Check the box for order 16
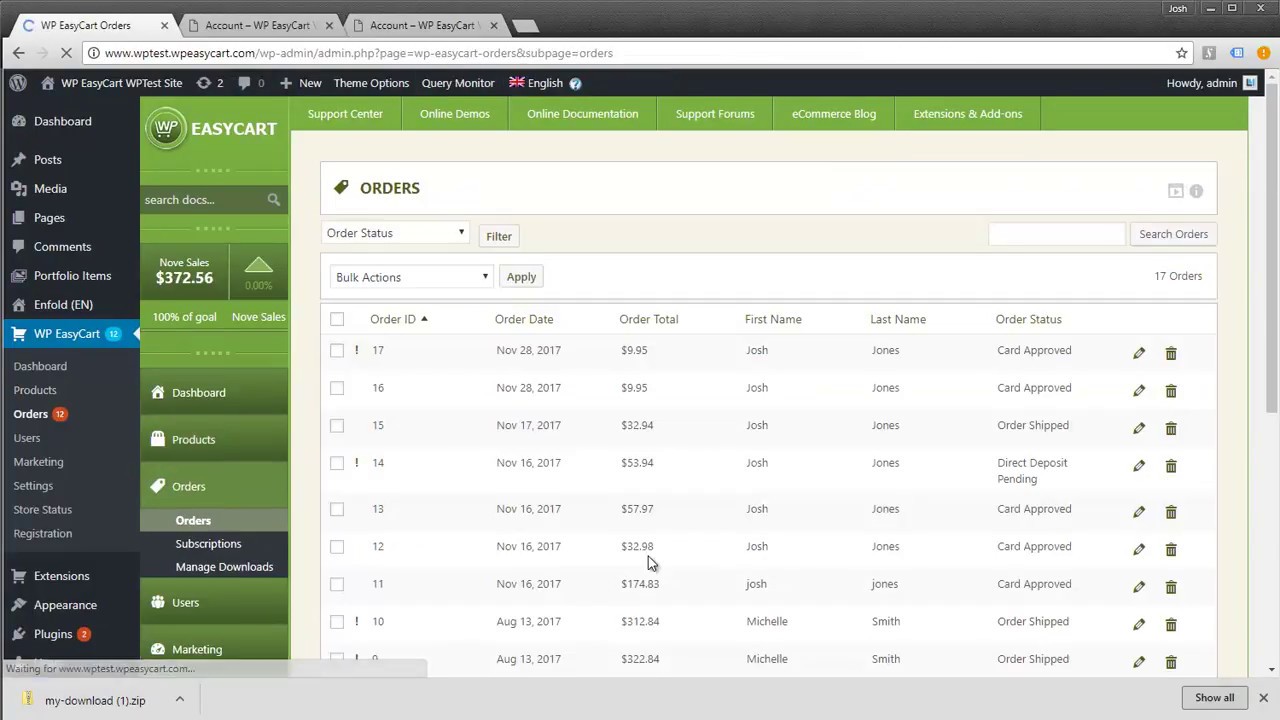Screen dimensions: 1280x720 [x=337, y=388]
